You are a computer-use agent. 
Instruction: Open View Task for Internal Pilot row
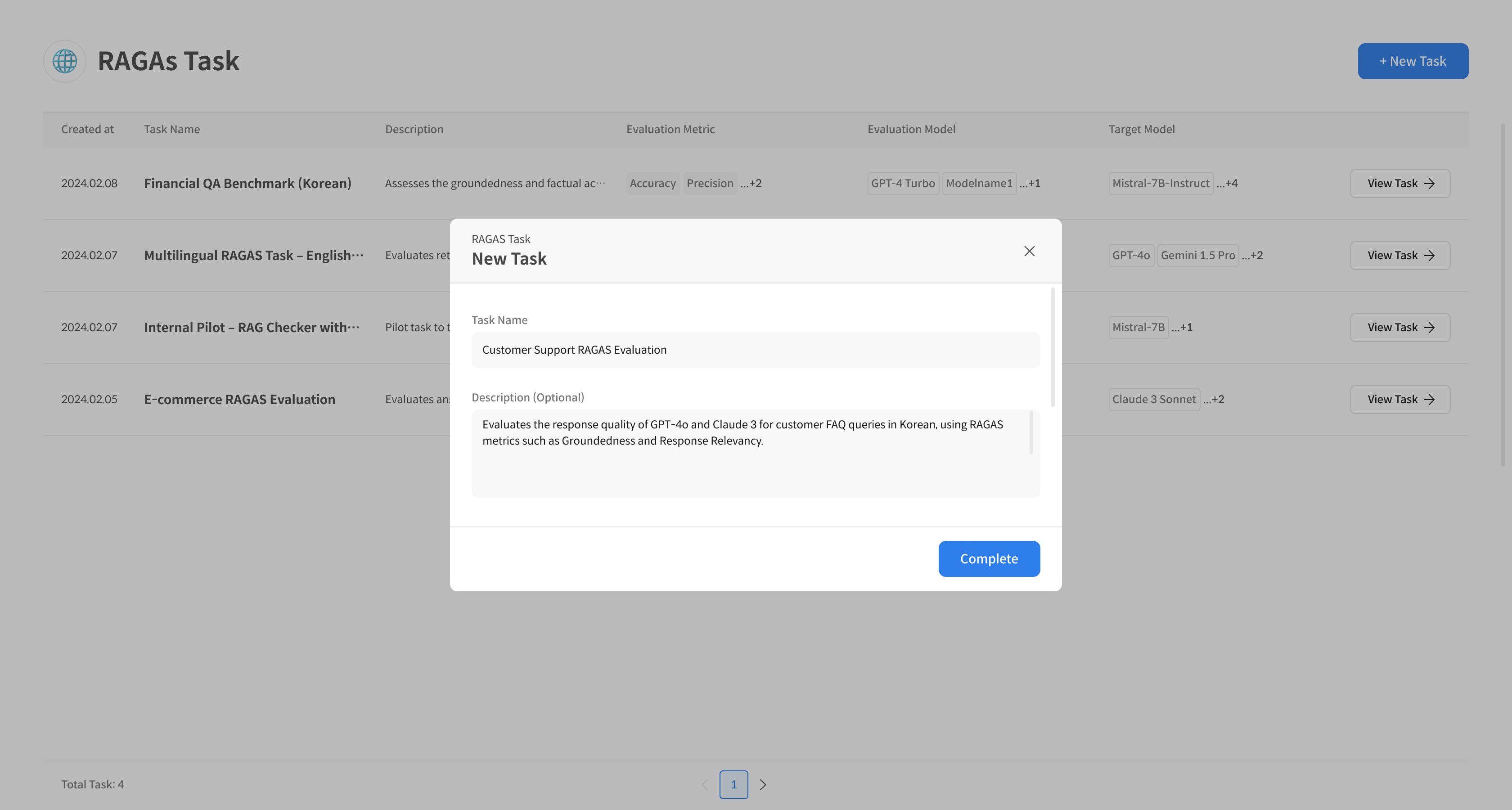pyautogui.click(x=1399, y=328)
